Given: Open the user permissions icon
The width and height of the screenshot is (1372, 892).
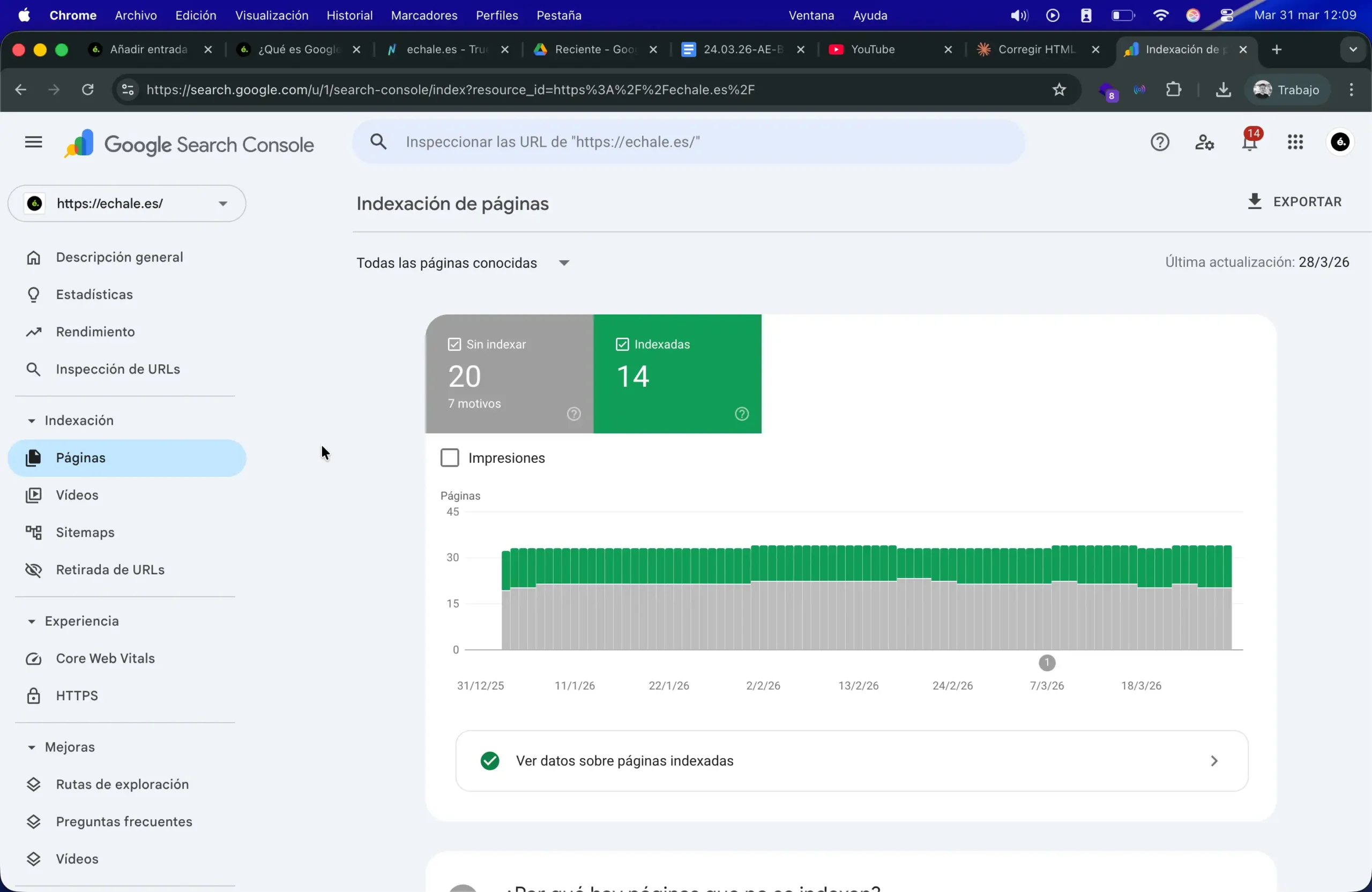Looking at the screenshot, I should (1205, 142).
